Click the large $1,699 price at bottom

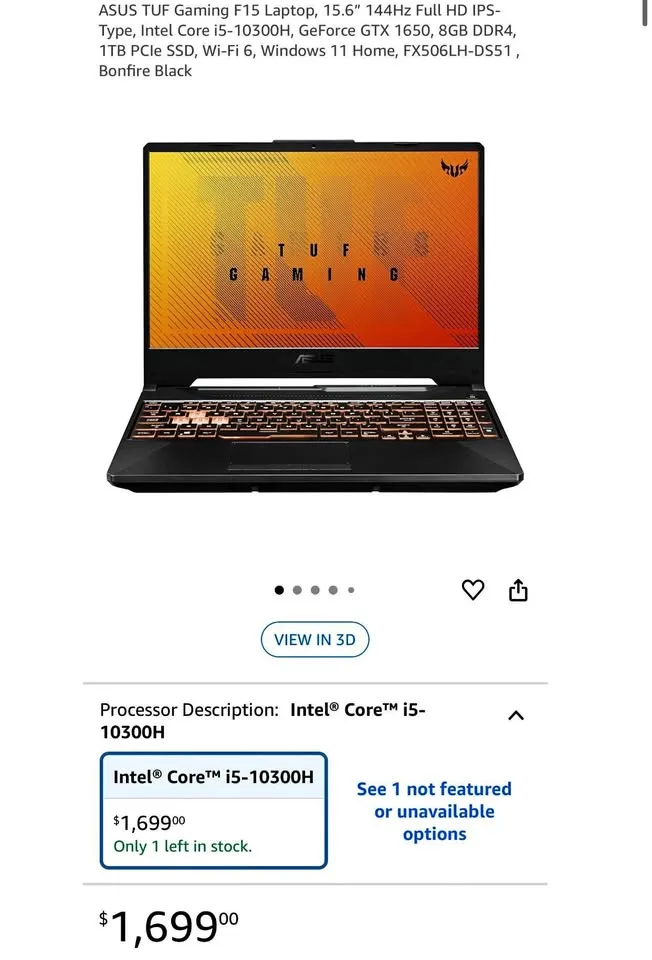pyautogui.click(x=169, y=926)
